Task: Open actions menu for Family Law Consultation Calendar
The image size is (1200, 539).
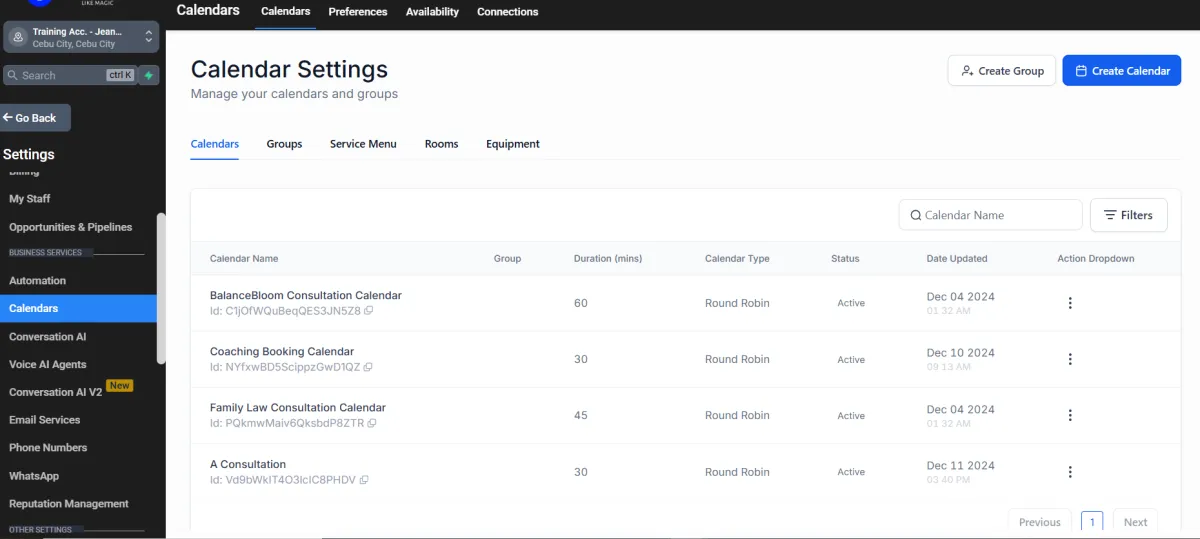Action: [x=1070, y=415]
